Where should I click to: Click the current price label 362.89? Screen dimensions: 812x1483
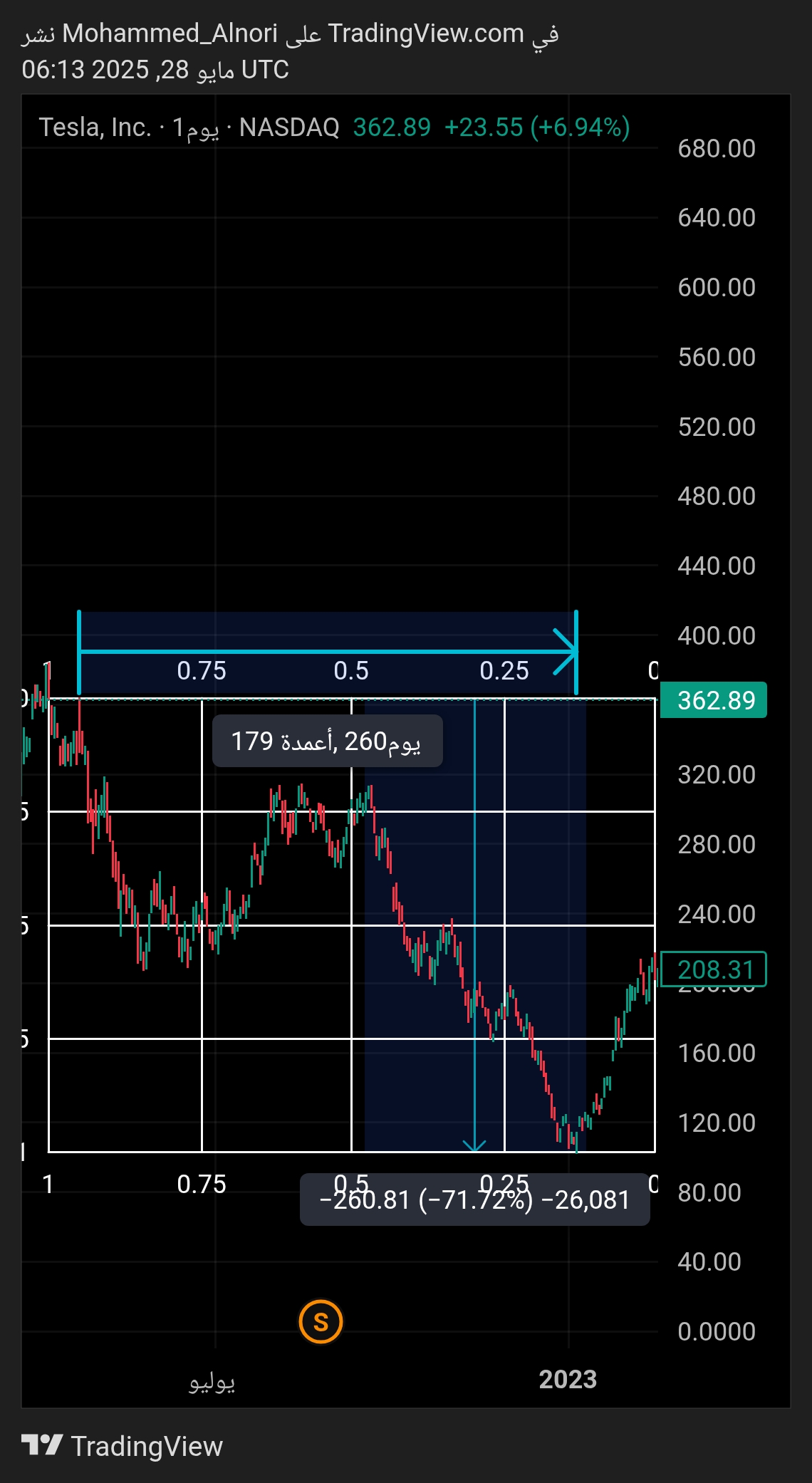(714, 700)
